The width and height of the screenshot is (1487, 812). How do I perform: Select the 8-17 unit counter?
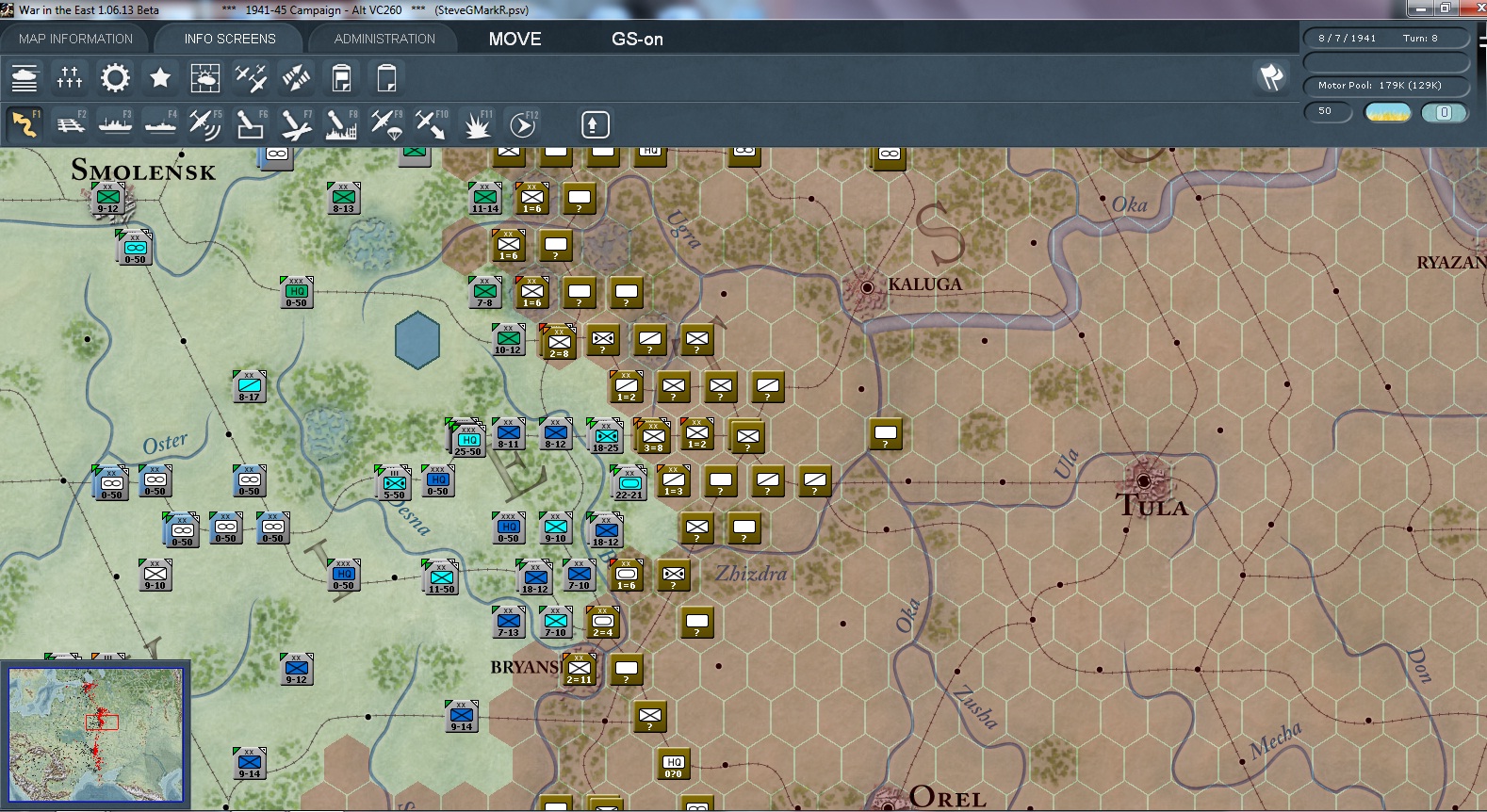tap(249, 387)
